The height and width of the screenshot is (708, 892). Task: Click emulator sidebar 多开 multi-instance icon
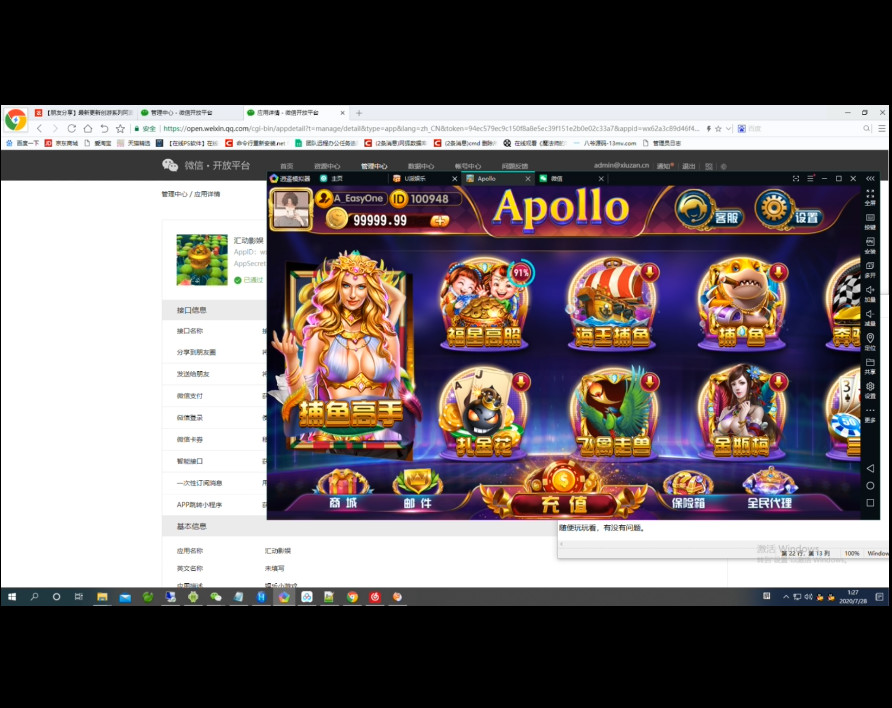pos(870,270)
